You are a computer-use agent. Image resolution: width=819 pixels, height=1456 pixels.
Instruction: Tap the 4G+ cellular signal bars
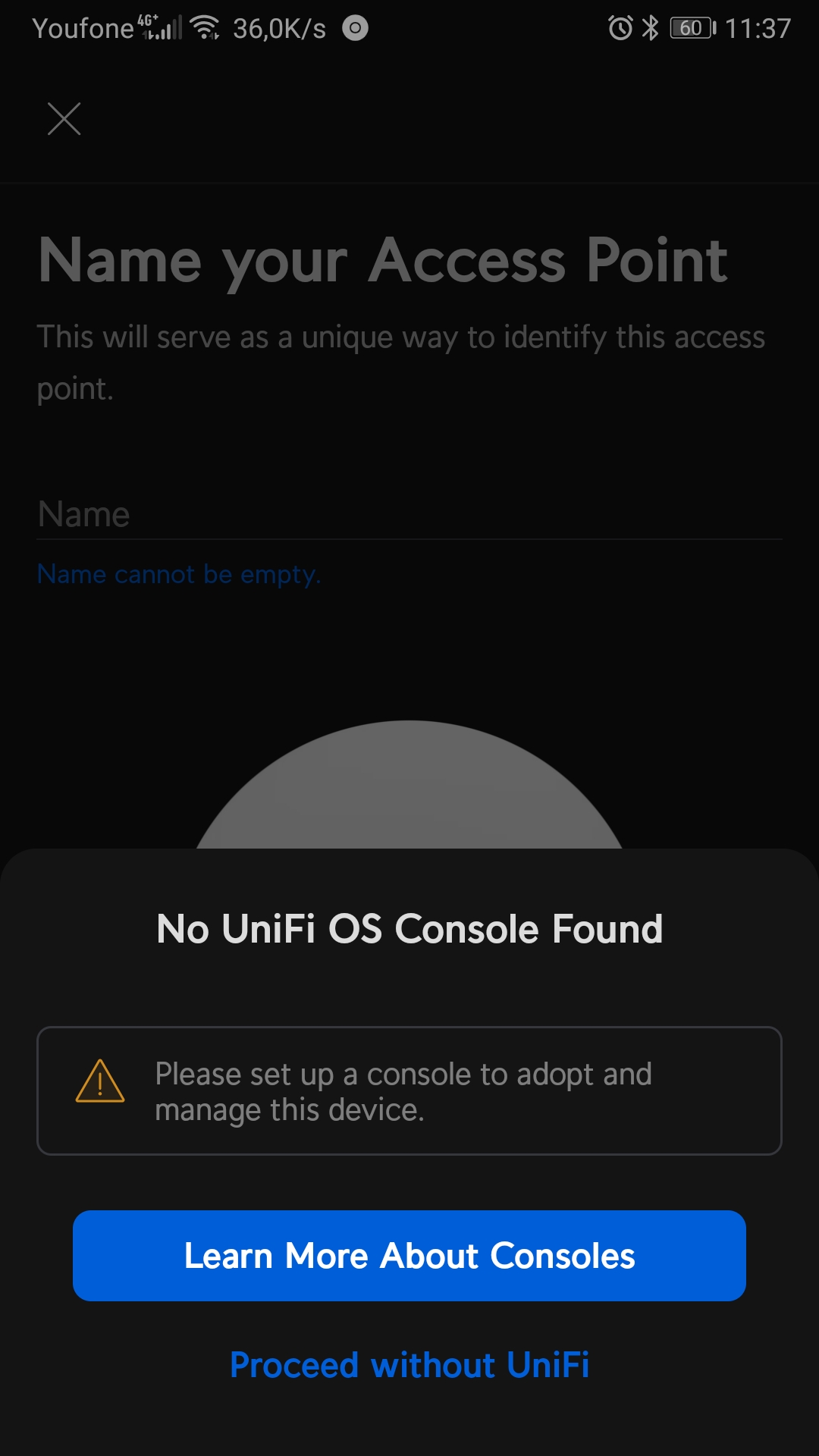pyautogui.click(x=161, y=28)
